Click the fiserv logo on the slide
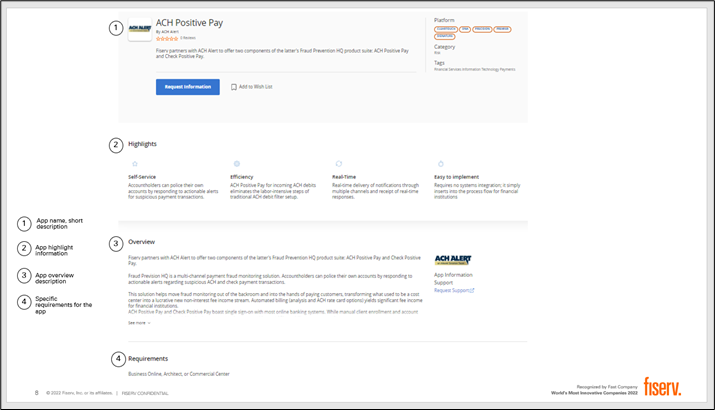 click(x=662, y=387)
